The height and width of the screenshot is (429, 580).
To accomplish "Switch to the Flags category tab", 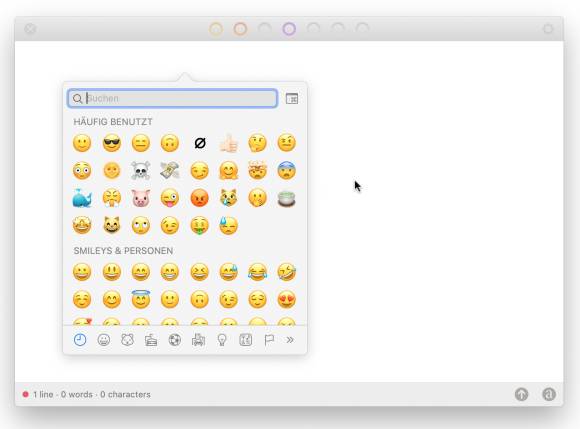I will coord(269,340).
